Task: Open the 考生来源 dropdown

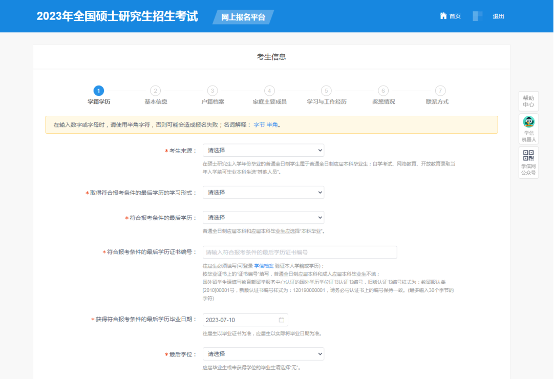Action: pyautogui.click(x=264, y=150)
